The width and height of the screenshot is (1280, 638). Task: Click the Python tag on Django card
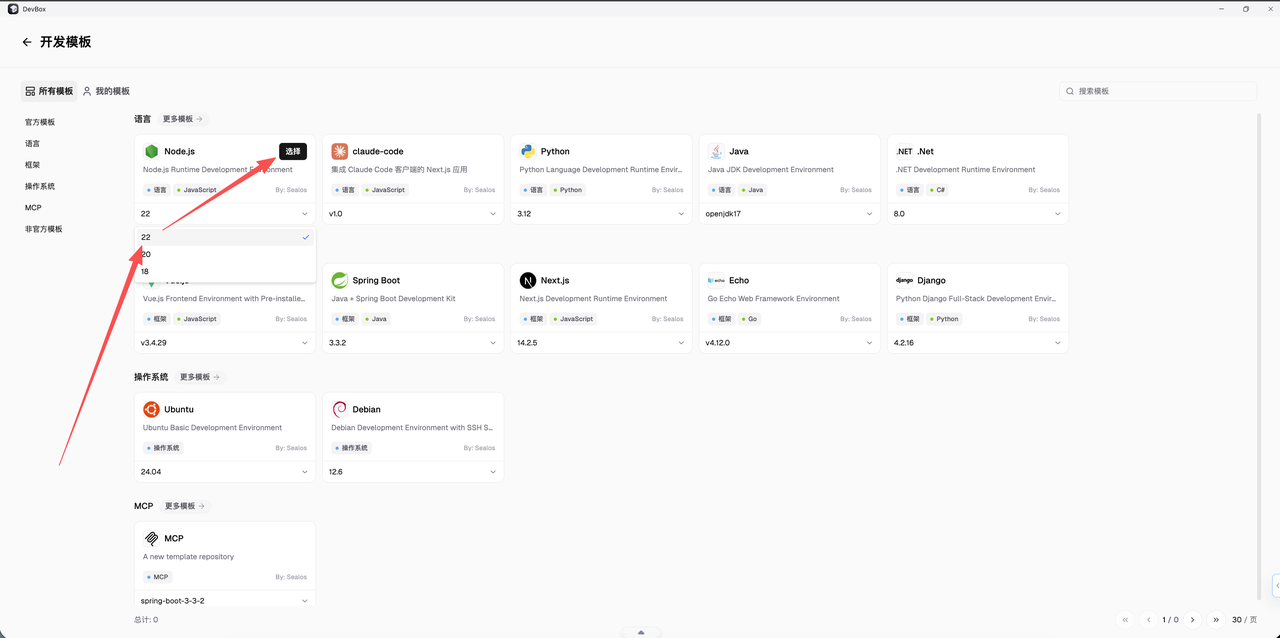pyautogui.click(x=944, y=319)
